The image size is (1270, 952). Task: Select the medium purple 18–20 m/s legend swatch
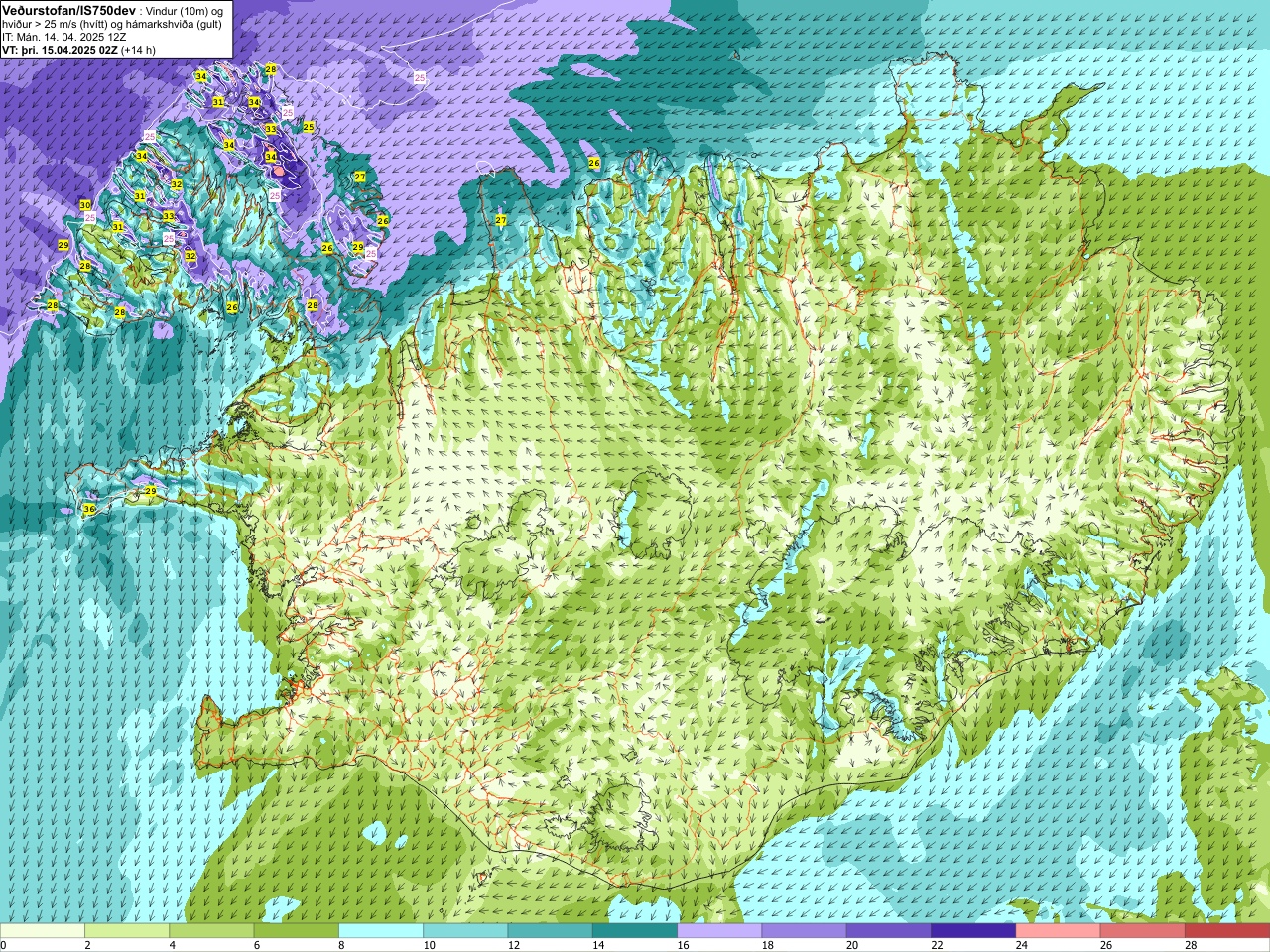(x=805, y=931)
